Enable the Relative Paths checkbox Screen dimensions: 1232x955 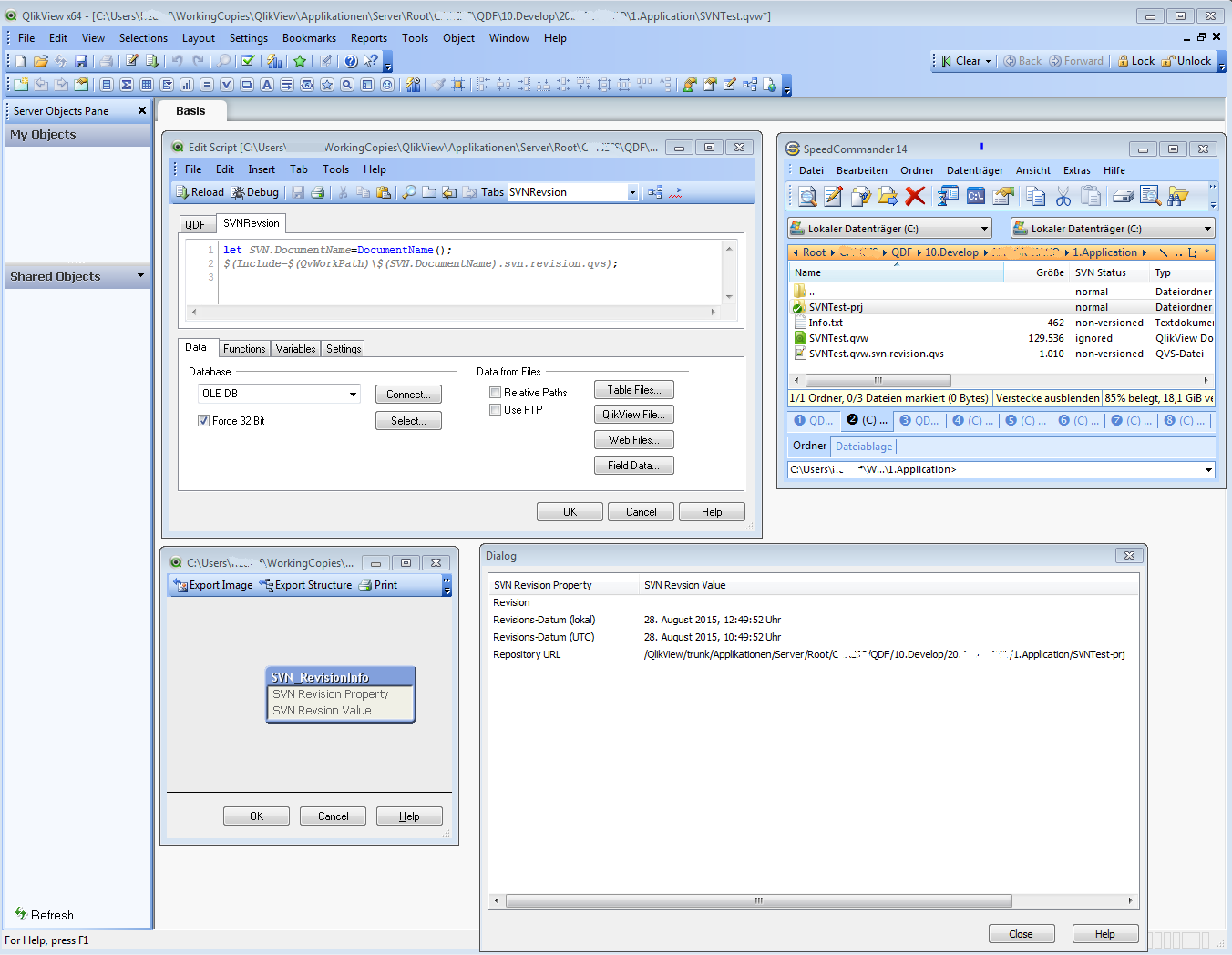tap(496, 393)
